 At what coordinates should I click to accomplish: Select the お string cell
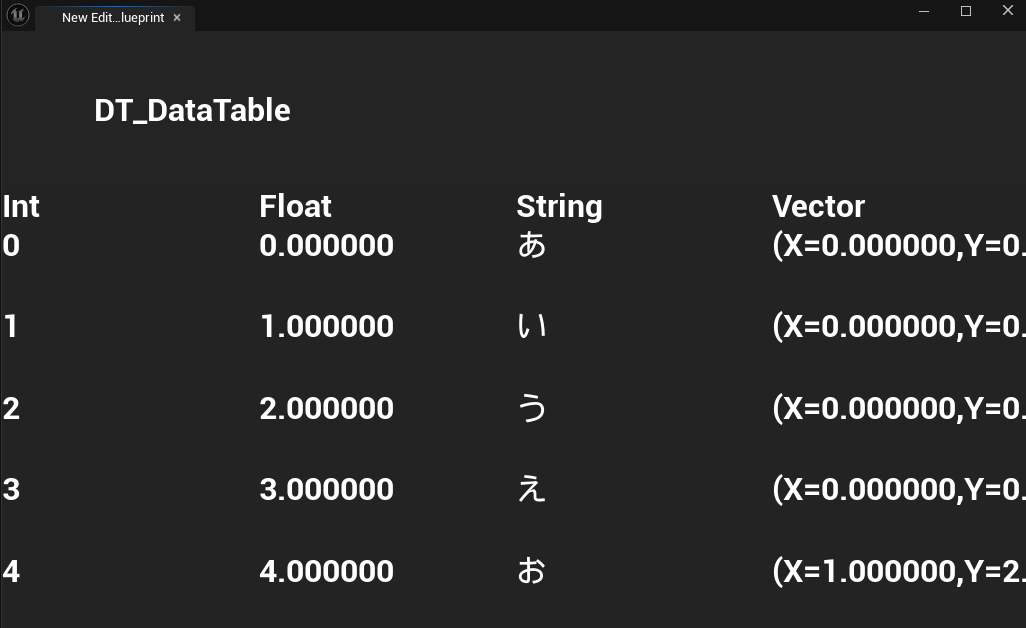coord(531,571)
